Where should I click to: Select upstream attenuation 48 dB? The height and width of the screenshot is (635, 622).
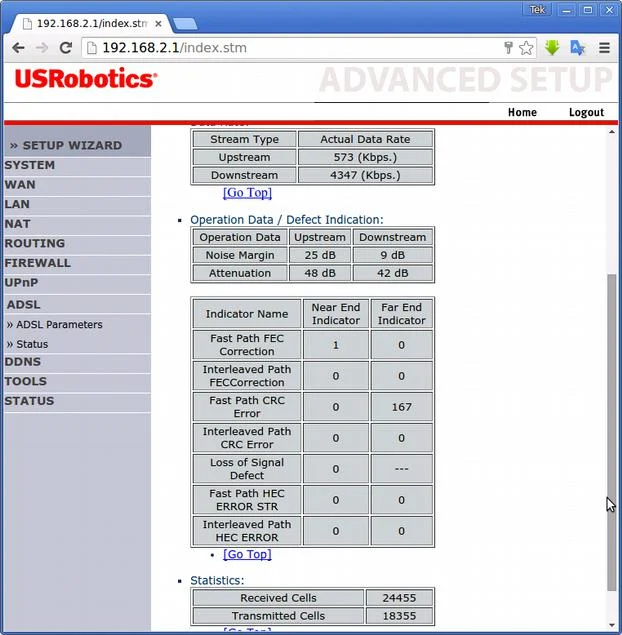point(320,273)
